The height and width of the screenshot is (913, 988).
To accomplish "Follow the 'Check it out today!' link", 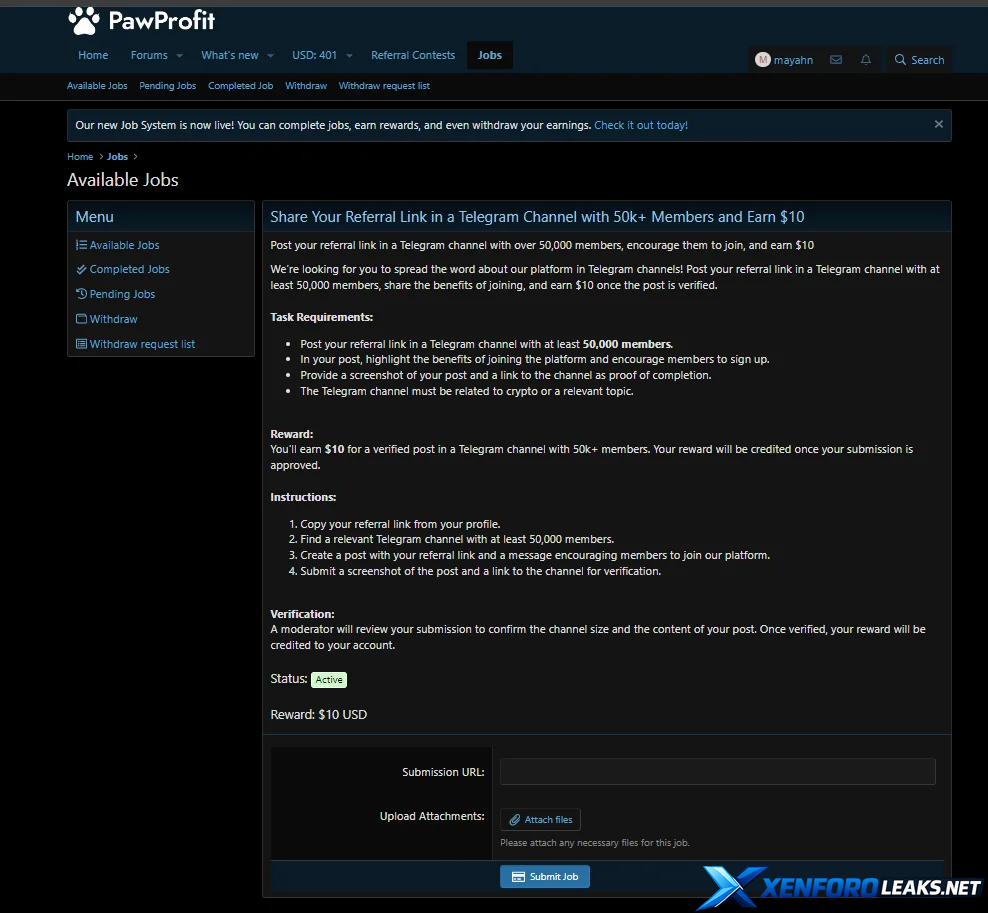I will pyautogui.click(x=640, y=125).
